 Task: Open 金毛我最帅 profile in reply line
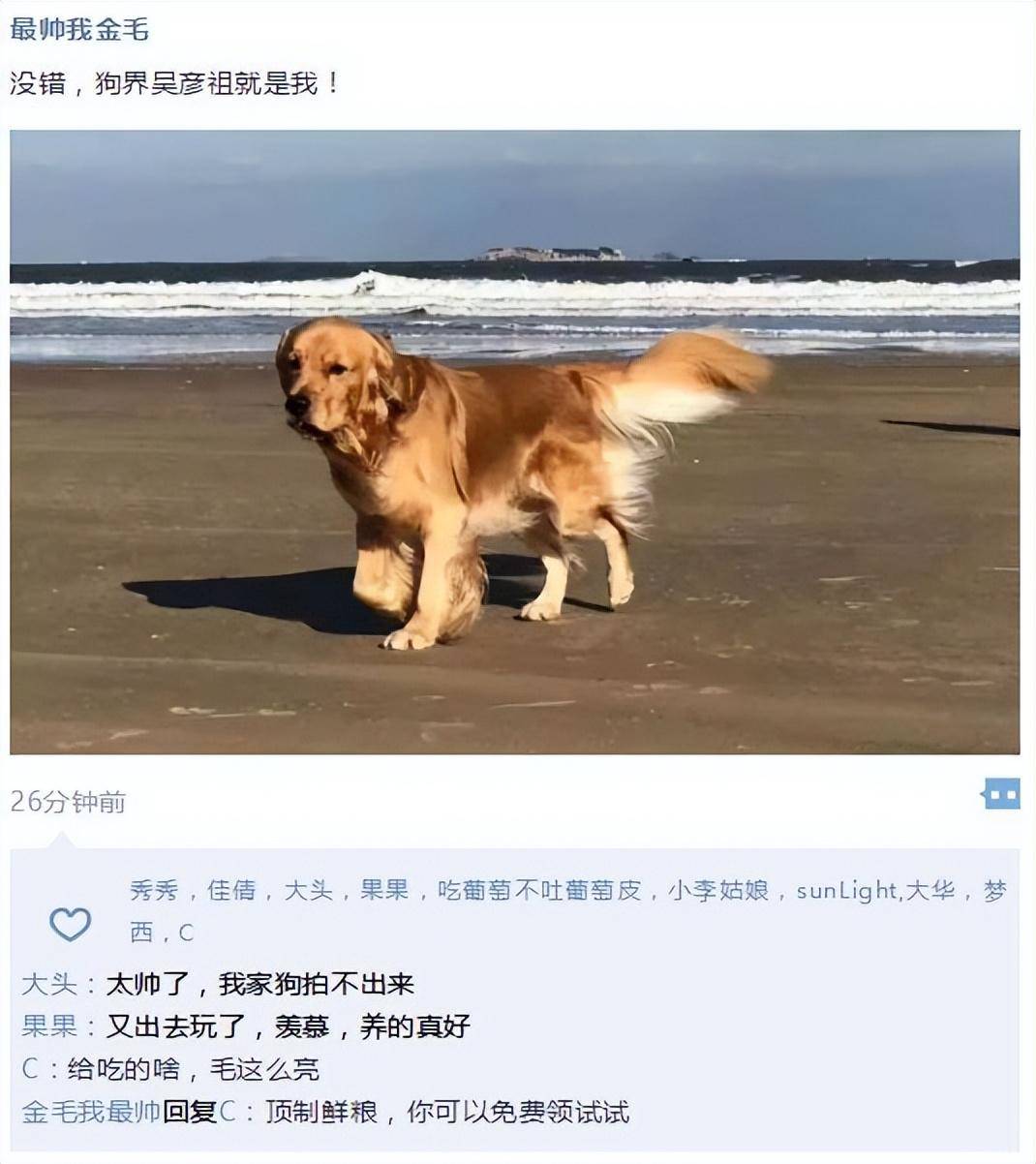[x=91, y=1112]
